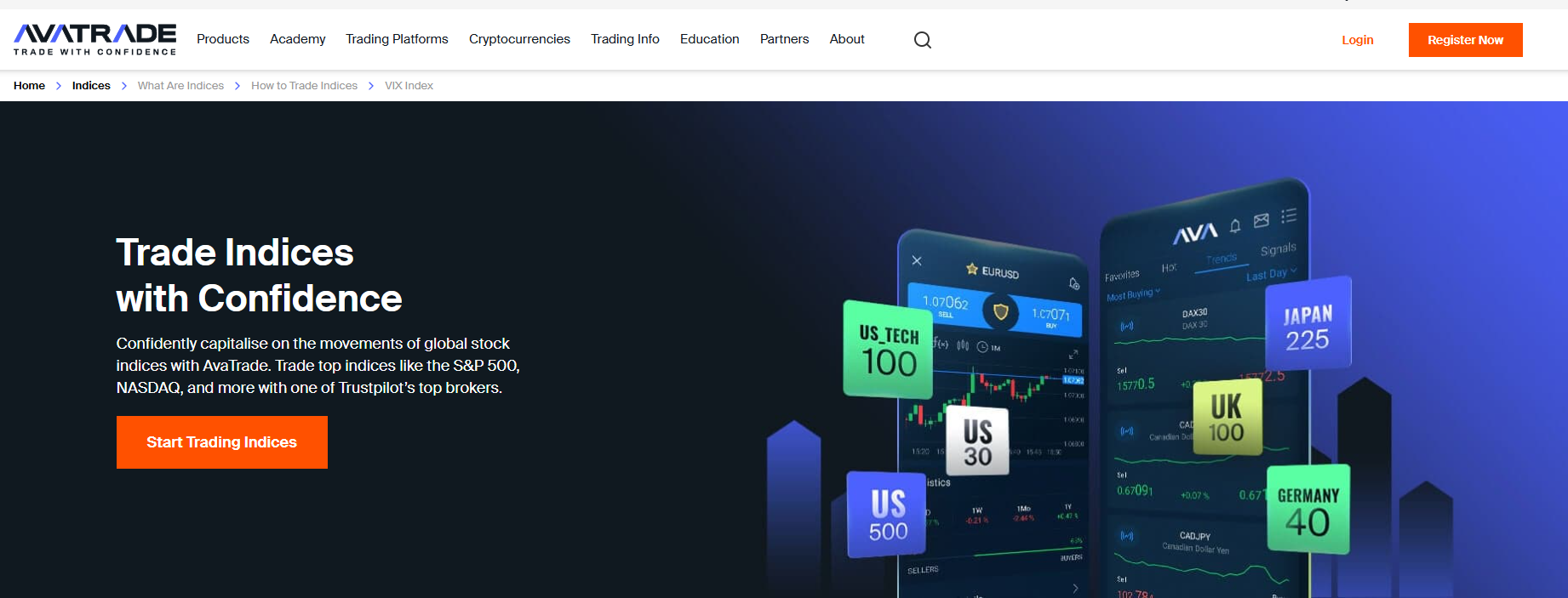Image resolution: width=1568 pixels, height=598 pixels.
Task: Click the US 500 tile
Action: click(x=888, y=515)
